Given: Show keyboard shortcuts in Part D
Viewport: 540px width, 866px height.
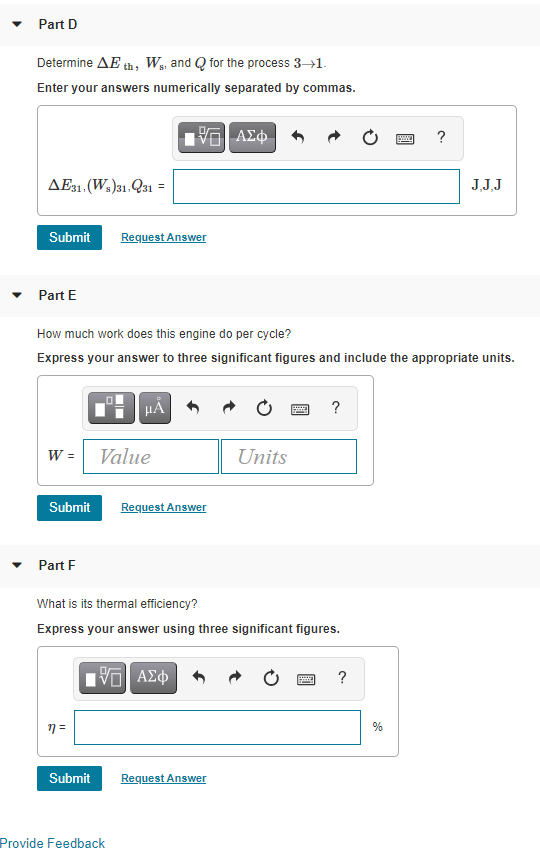Looking at the screenshot, I should pyautogui.click(x=405, y=138).
